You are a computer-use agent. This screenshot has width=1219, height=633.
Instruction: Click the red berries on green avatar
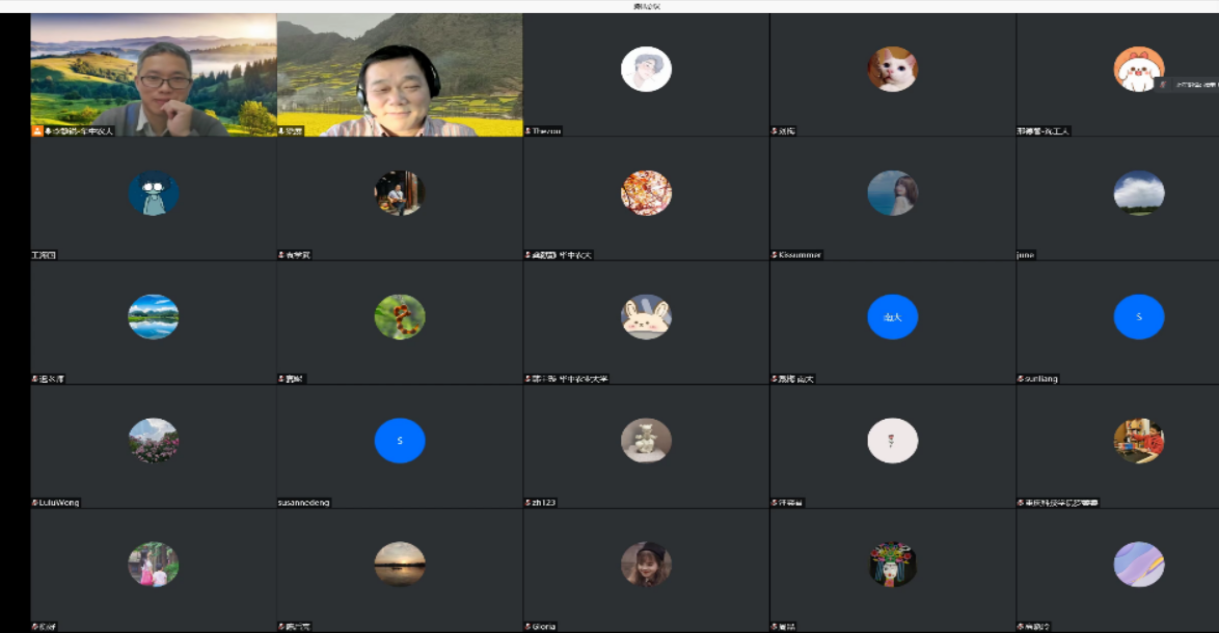pyautogui.click(x=400, y=317)
